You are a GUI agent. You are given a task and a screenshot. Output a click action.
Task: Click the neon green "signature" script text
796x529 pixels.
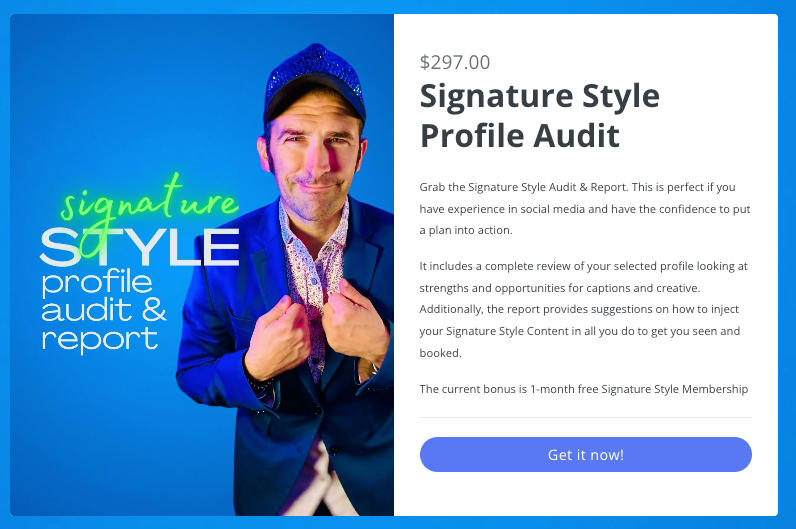147,203
